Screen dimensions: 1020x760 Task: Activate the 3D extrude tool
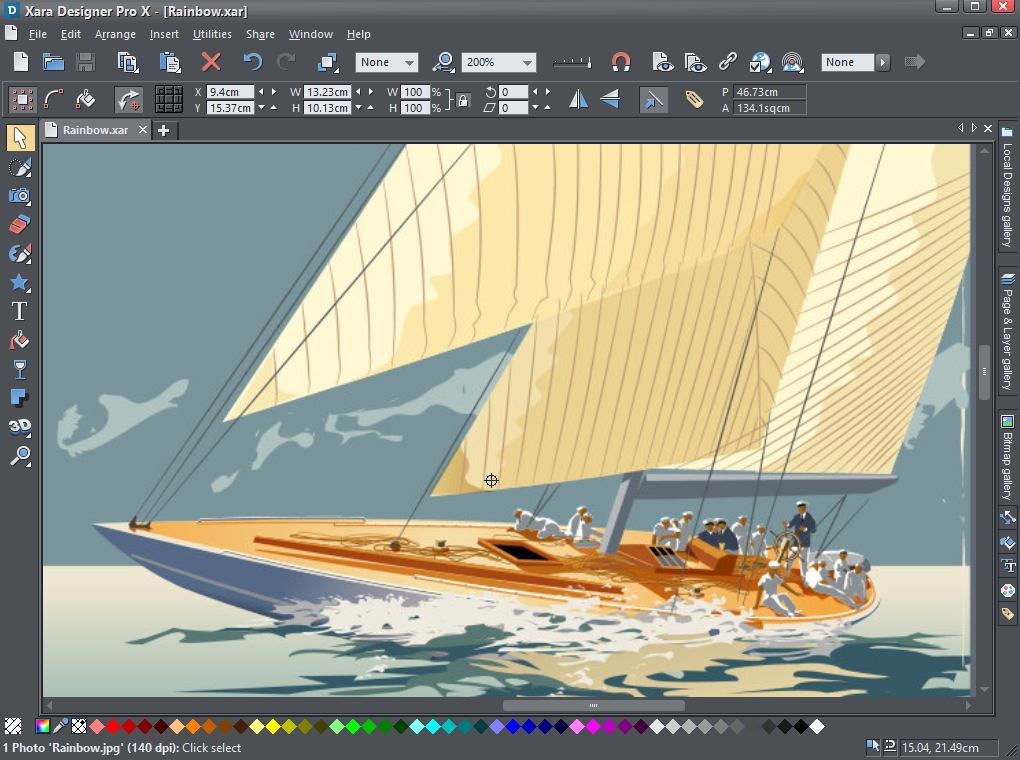(x=20, y=427)
